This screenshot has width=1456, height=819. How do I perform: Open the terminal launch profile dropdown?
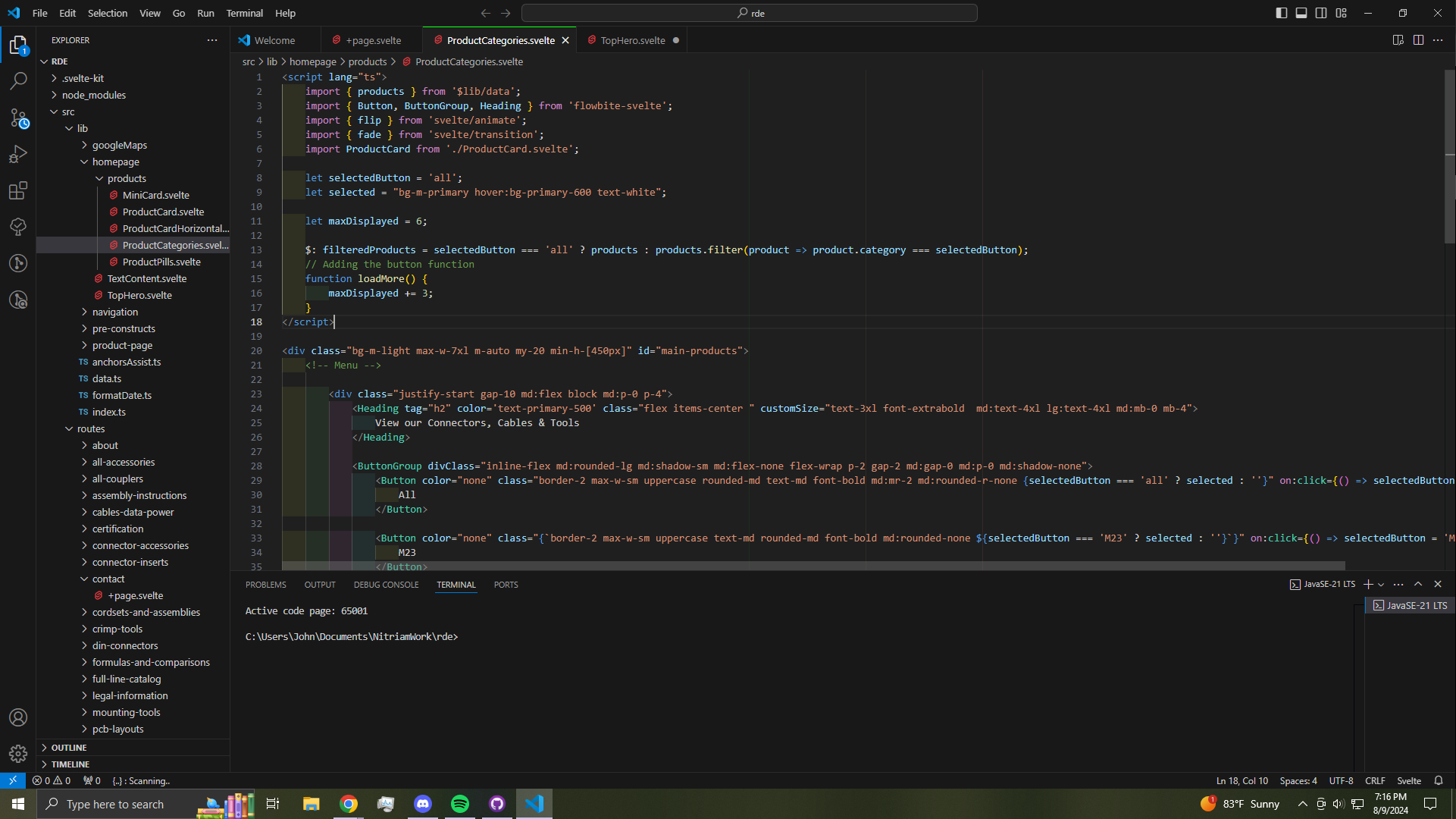click(1381, 584)
